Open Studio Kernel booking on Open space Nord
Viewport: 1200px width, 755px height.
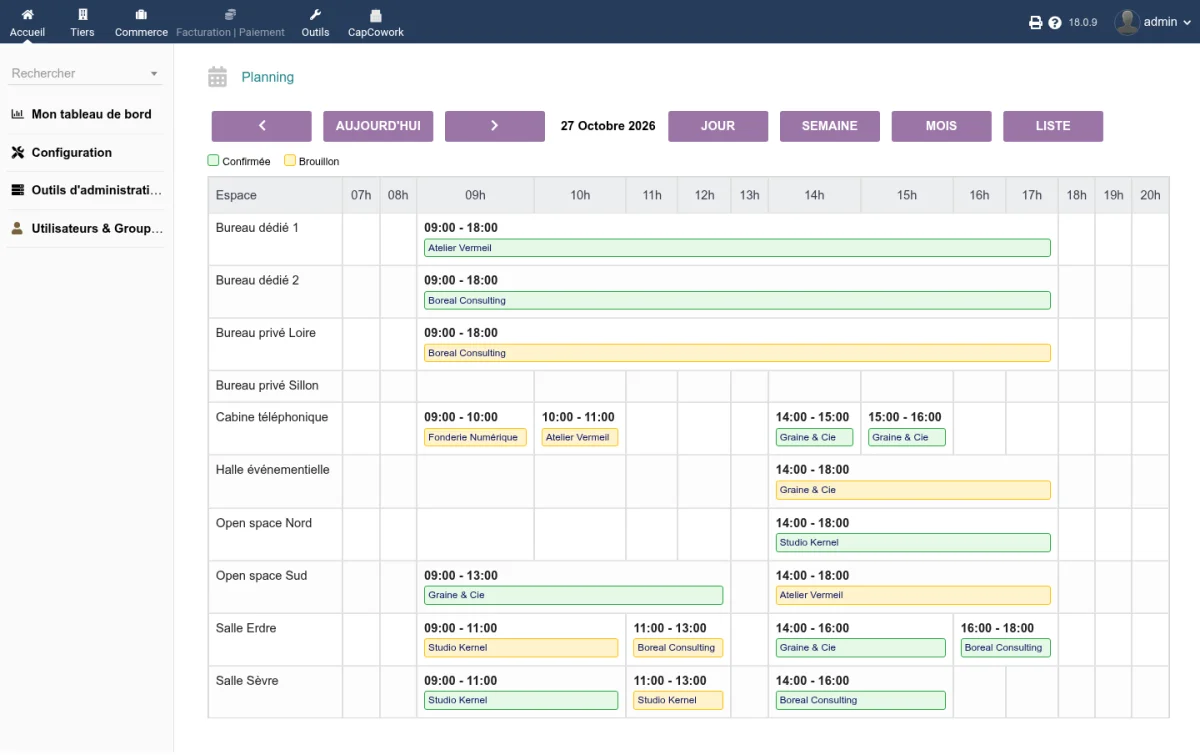tap(913, 542)
